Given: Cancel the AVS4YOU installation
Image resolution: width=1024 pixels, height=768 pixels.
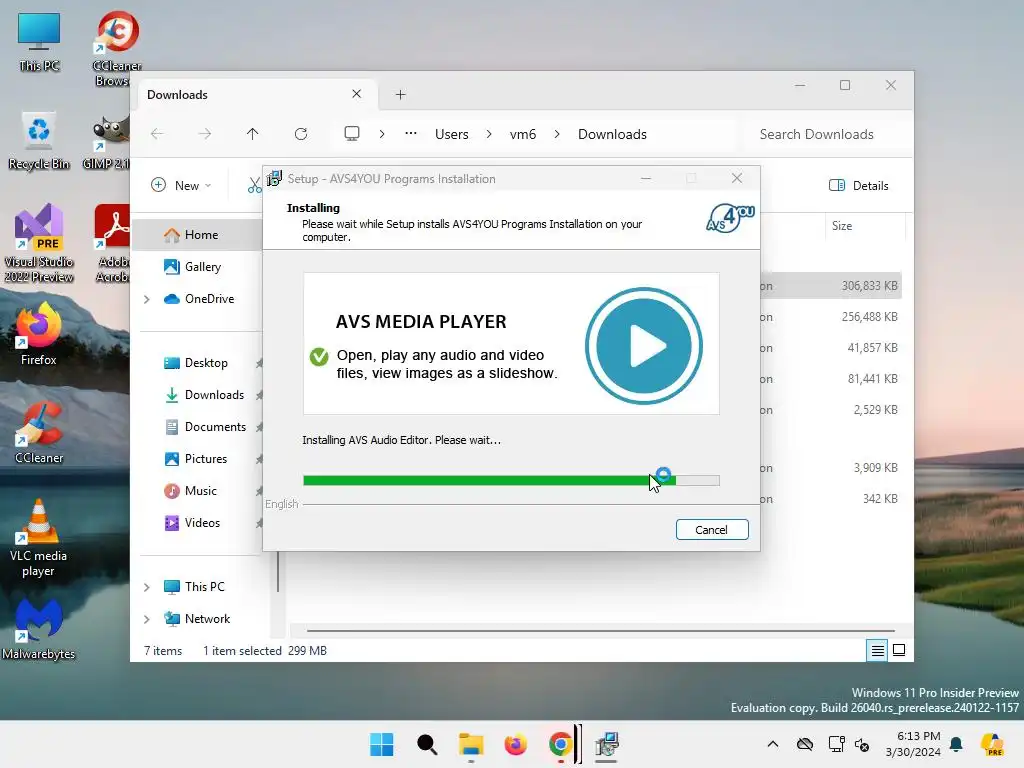Looking at the screenshot, I should click(x=712, y=530).
